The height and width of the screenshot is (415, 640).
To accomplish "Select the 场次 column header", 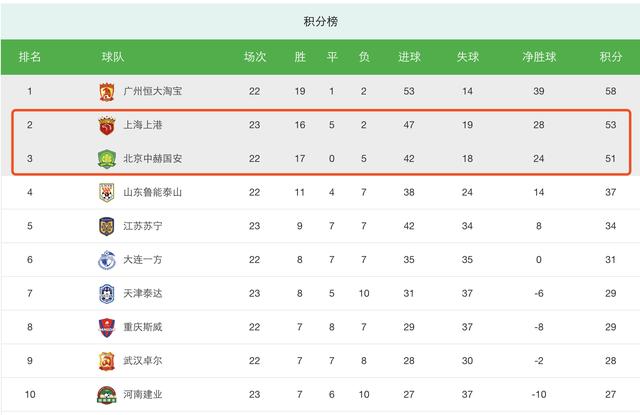I will pyautogui.click(x=255, y=57).
